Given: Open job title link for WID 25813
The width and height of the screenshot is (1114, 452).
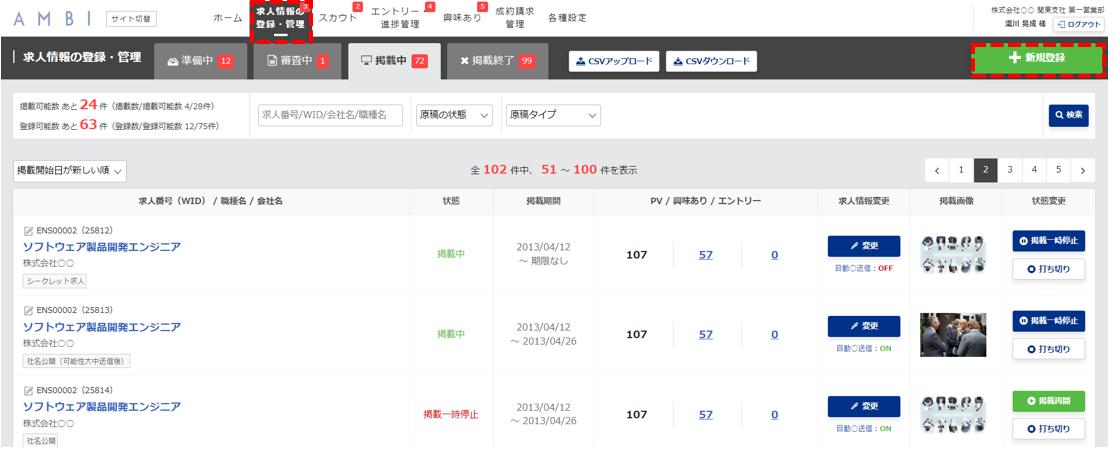Looking at the screenshot, I should pyautogui.click(x=102, y=327).
